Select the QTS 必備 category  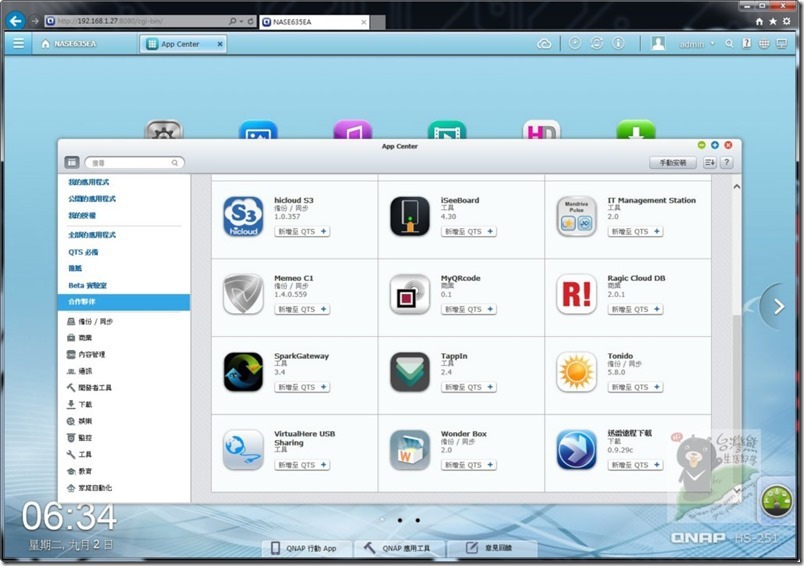click(x=83, y=252)
